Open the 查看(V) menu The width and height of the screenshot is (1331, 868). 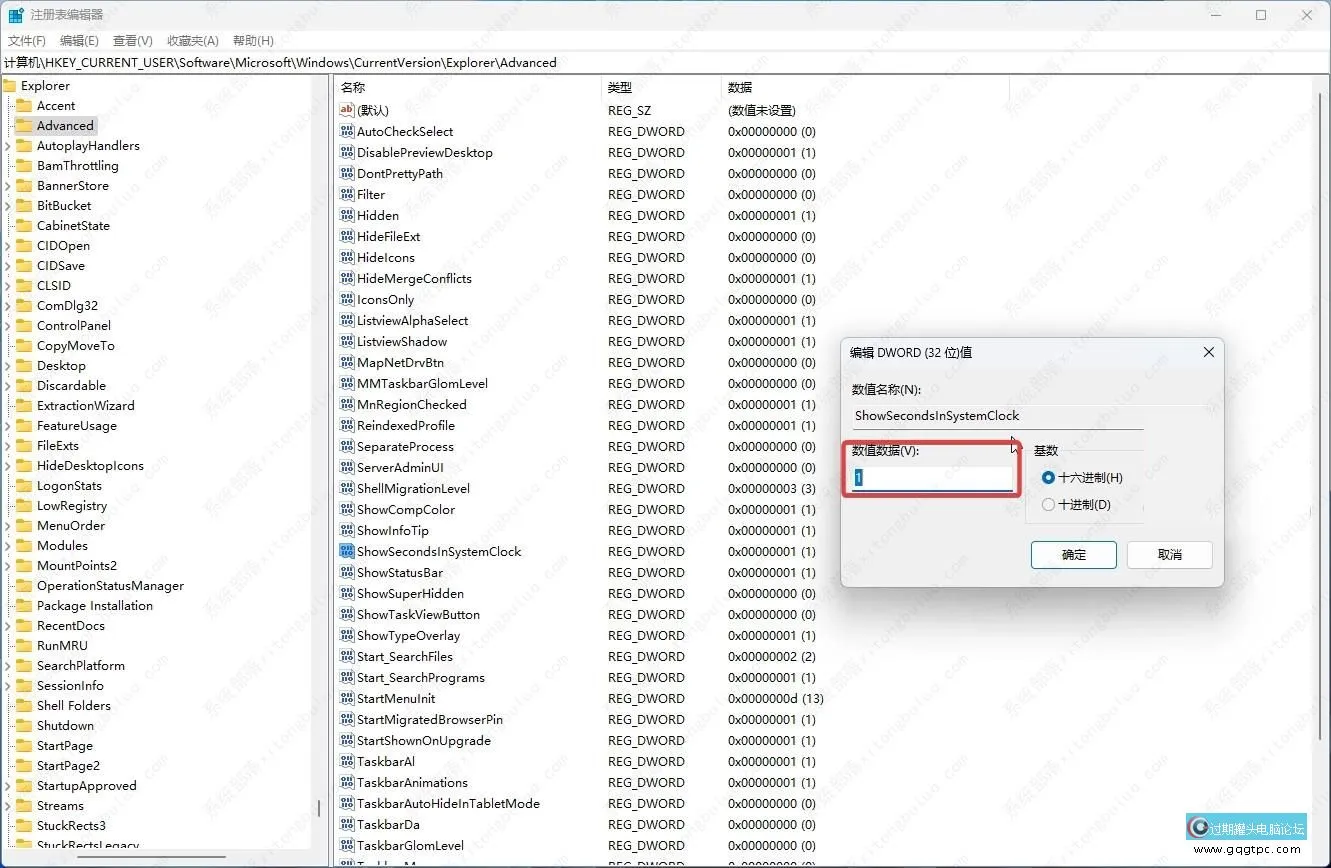point(134,40)
